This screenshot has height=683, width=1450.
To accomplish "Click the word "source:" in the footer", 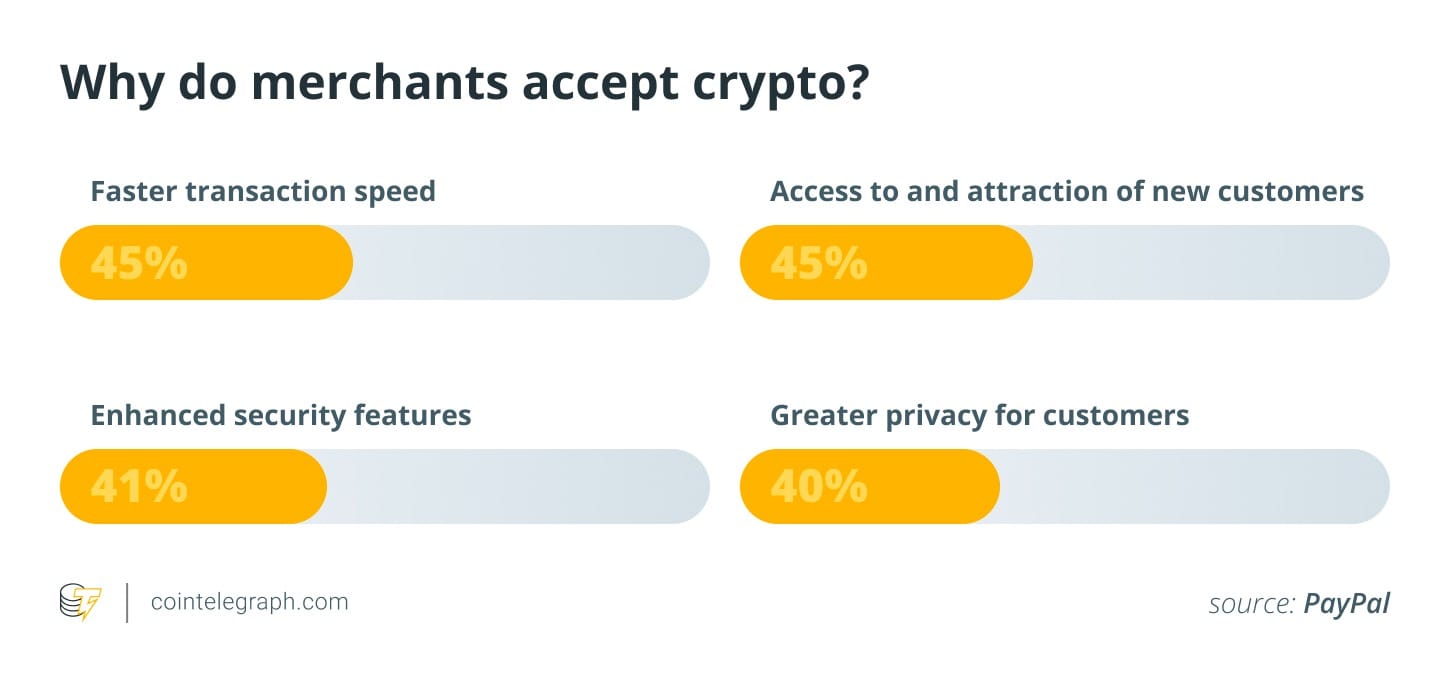I will point(1251,604).
